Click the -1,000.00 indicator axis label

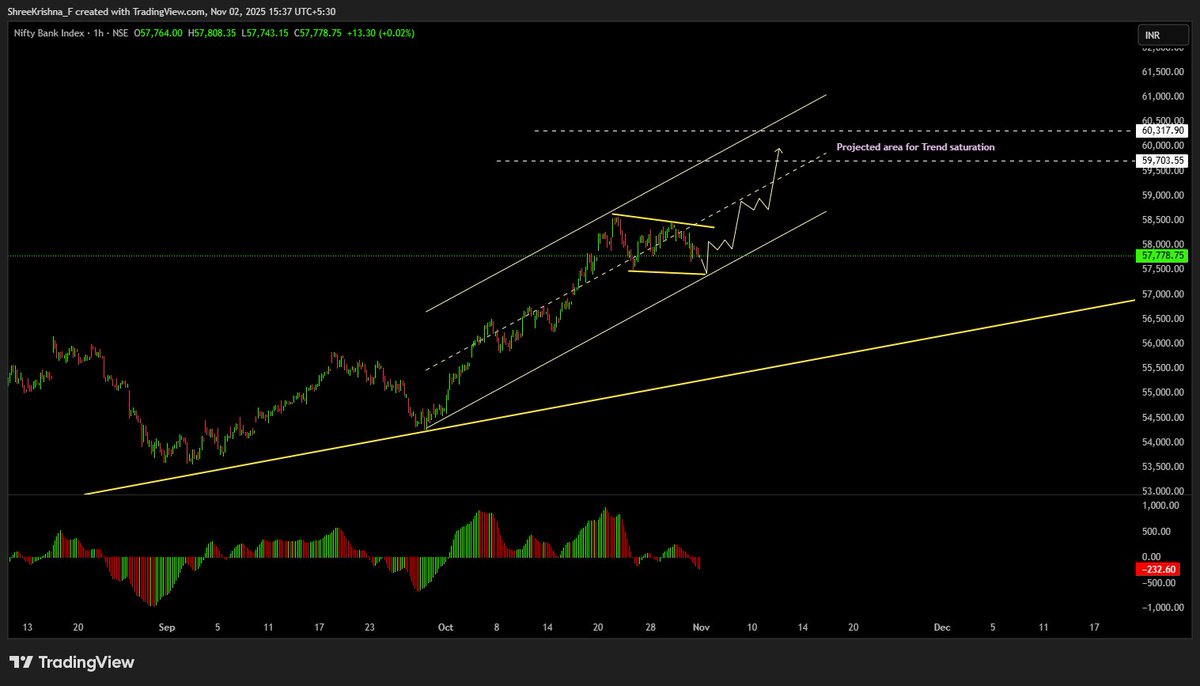[1161, 606]
